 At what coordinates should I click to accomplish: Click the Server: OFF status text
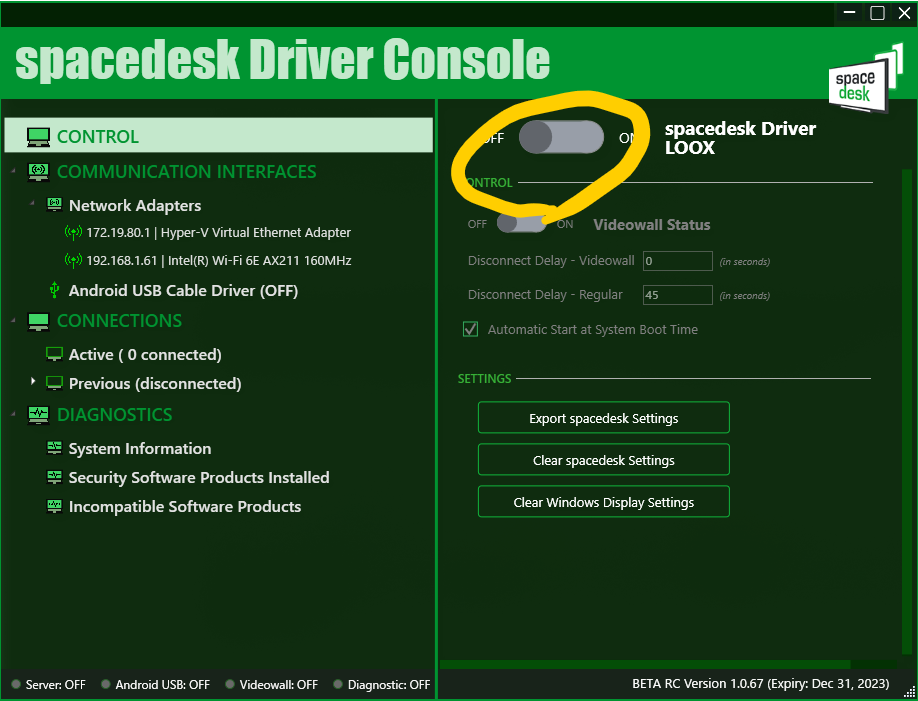click(x=56, y=685)
